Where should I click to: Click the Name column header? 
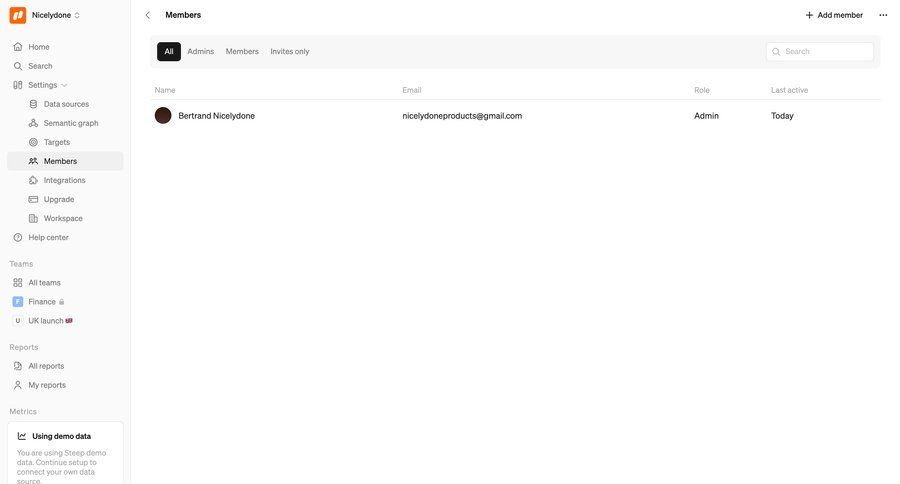165,90
